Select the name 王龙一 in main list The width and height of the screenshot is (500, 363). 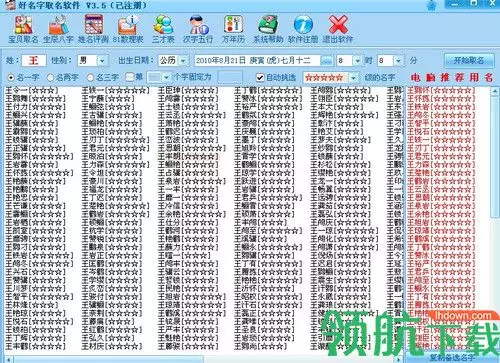coord(340,181)
